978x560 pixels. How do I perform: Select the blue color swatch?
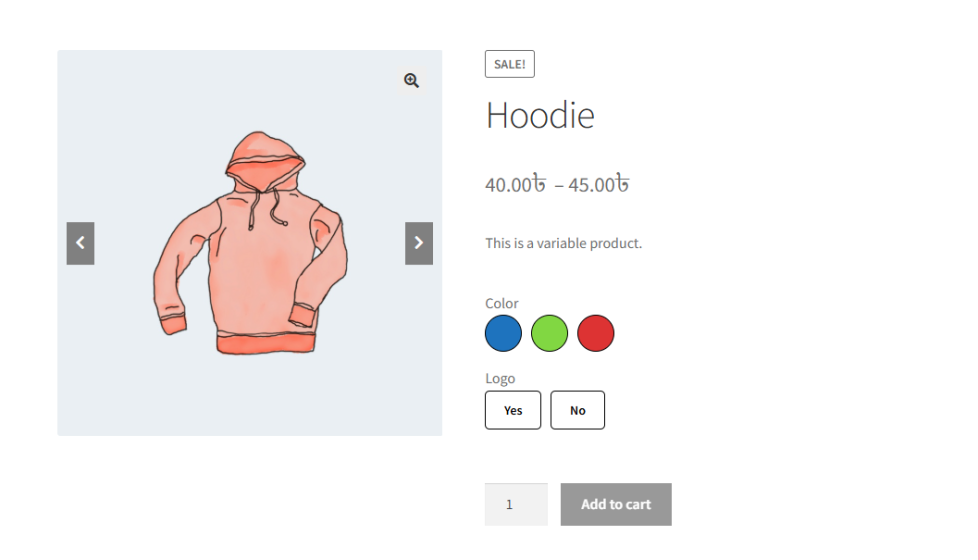503,333
